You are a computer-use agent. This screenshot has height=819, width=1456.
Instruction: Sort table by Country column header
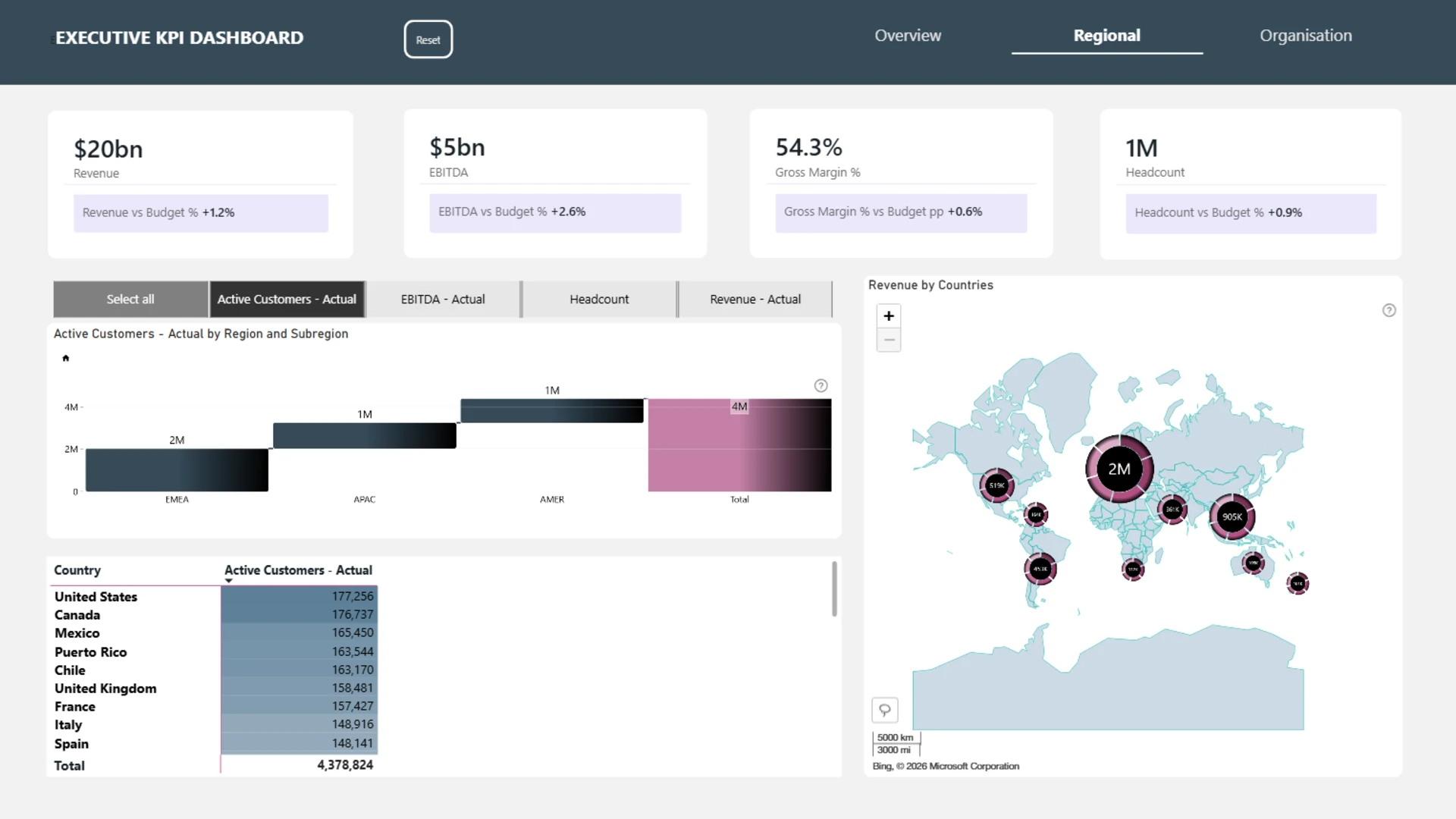click(77, 570)
